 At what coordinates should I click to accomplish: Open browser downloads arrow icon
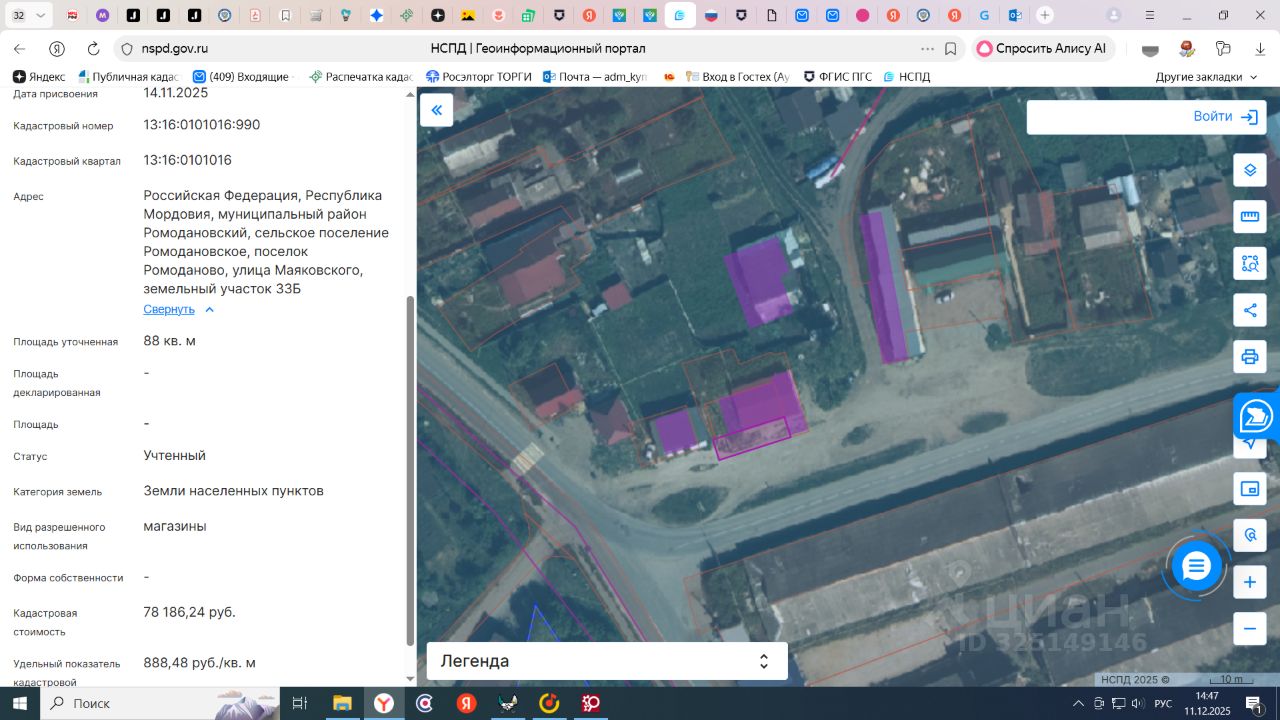[x=1260, y=49]
